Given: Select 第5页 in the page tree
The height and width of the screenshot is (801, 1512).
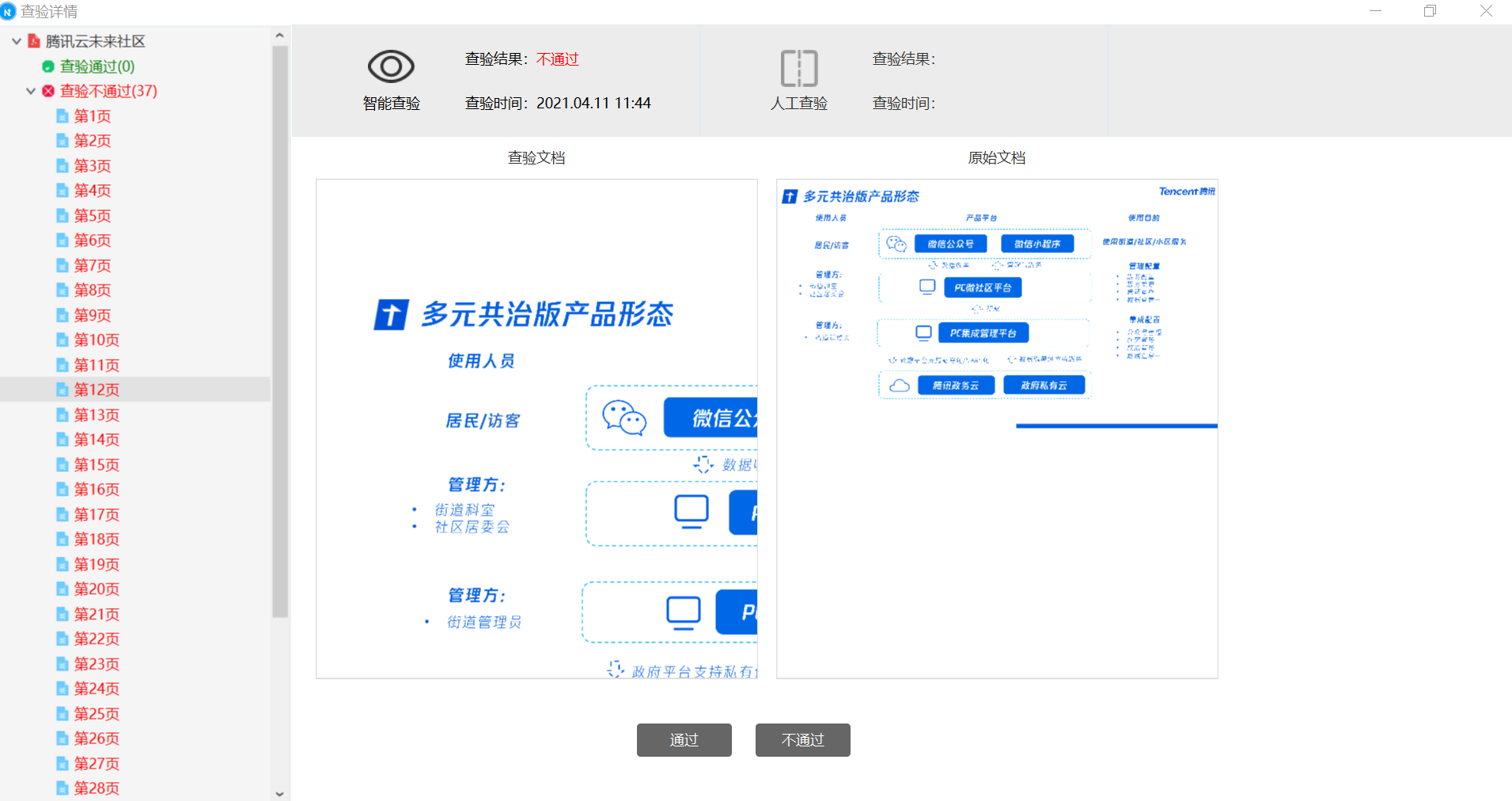Looking at the screenshot, I should click(x=92, y=216).
